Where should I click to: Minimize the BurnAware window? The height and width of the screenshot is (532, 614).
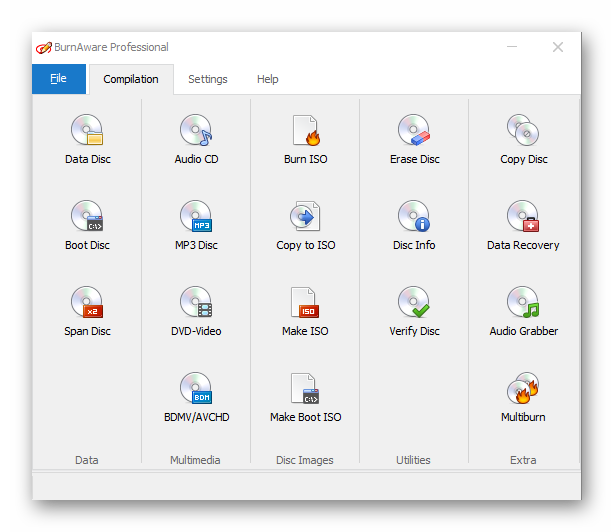(512, 47)
